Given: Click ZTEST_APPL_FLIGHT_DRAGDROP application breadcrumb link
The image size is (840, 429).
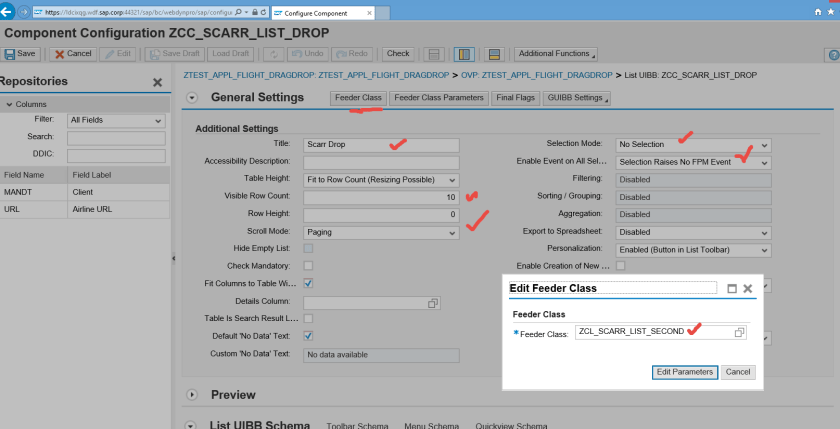Looking at the screenshot, I should tap(316, 76).
